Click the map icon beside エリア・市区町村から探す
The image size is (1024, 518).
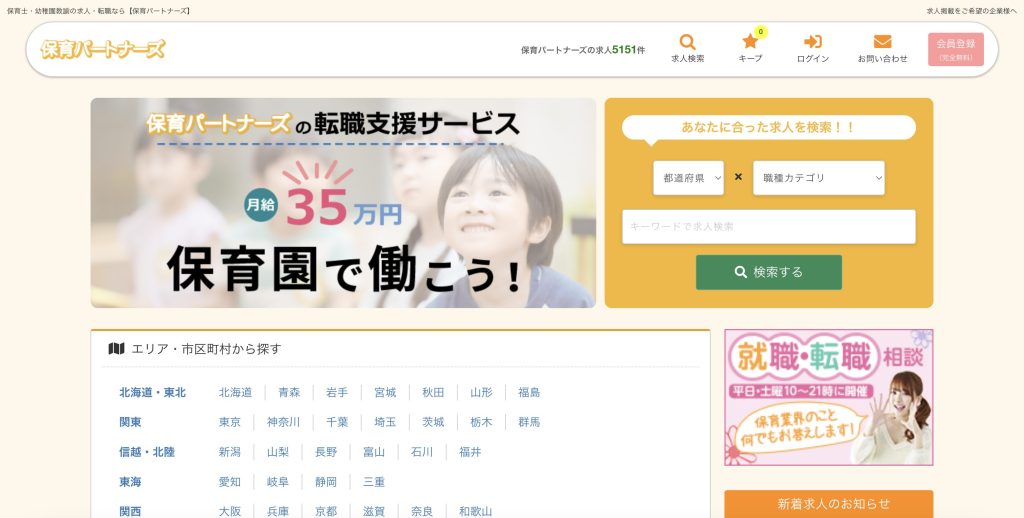coord(116,349)
